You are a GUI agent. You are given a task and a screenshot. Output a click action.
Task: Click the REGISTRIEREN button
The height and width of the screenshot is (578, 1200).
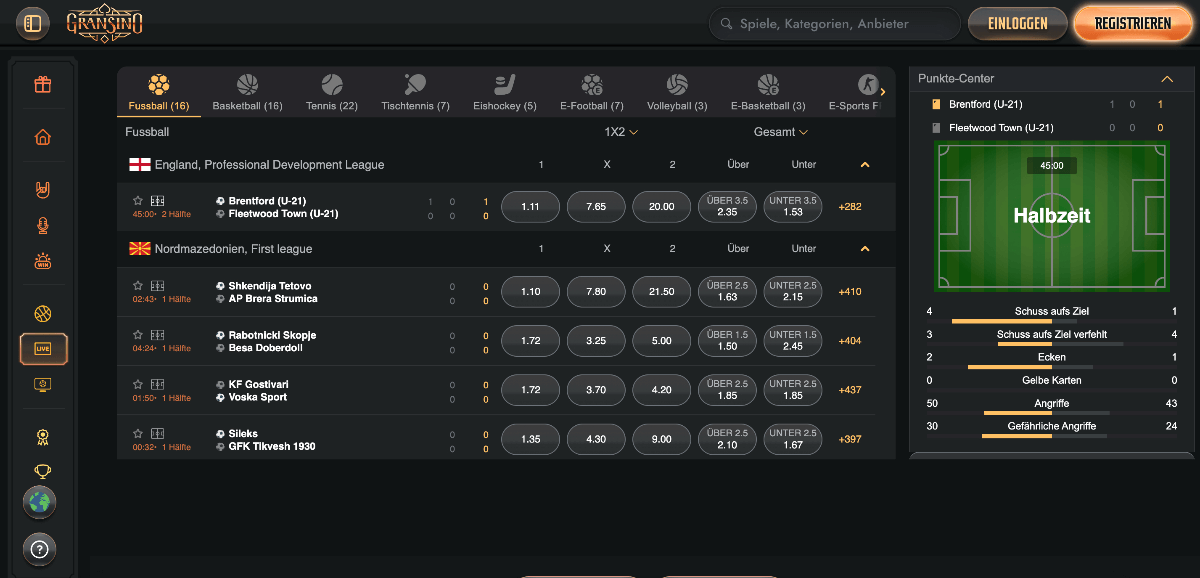1132,24
